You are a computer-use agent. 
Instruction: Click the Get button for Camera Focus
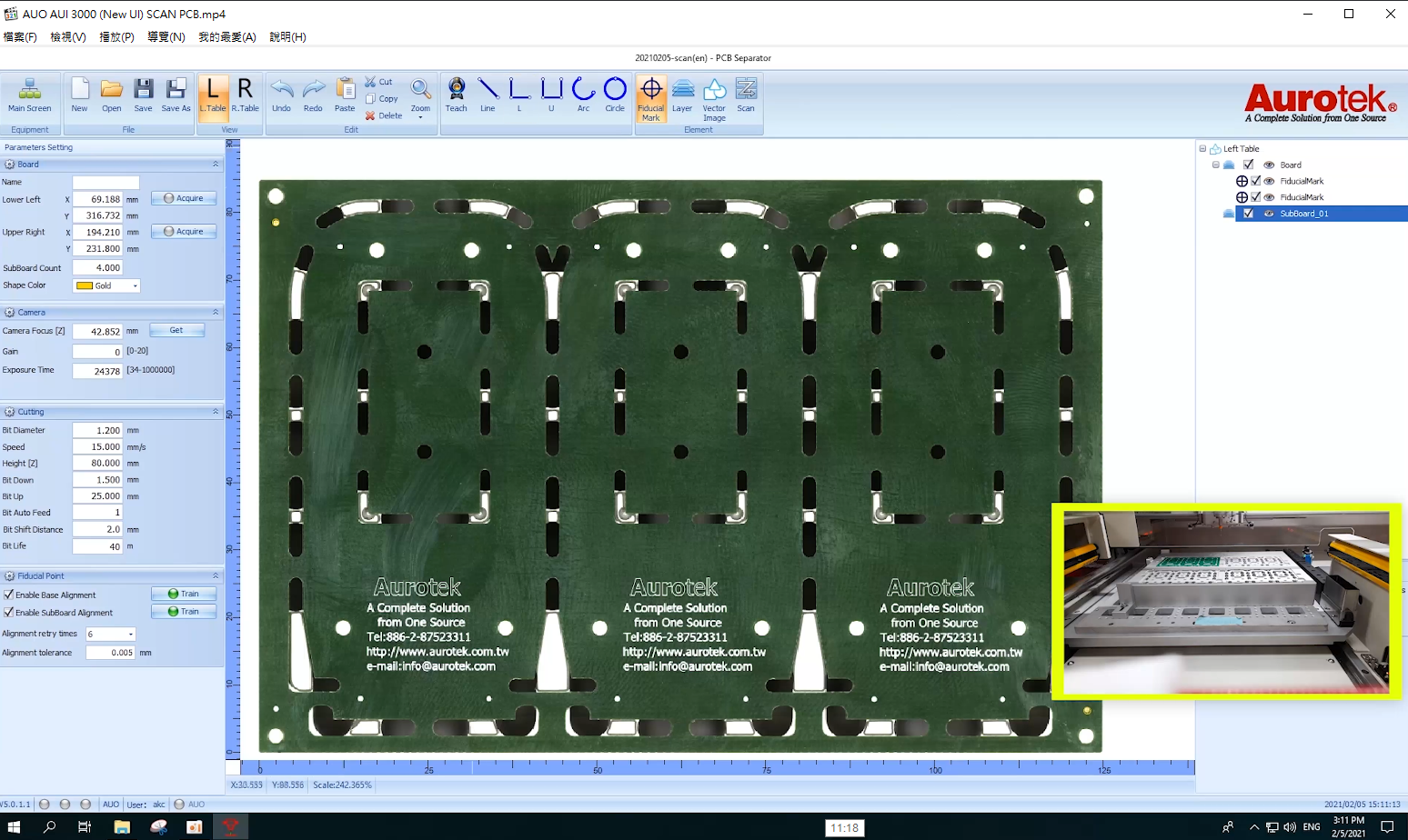[x=176, y=329]
